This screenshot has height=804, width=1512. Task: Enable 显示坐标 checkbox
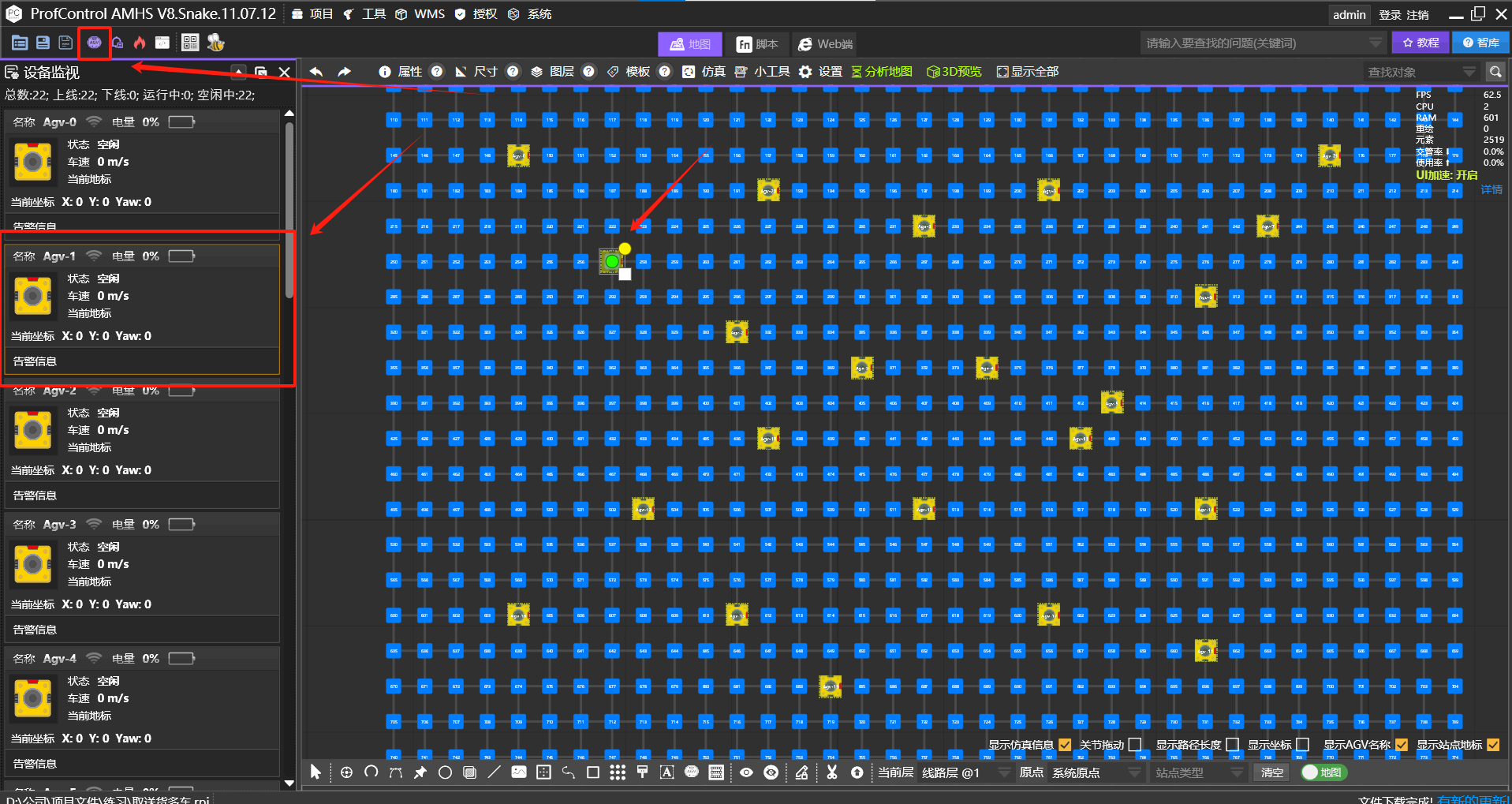pyautogui.click(x=1302, y=745)
